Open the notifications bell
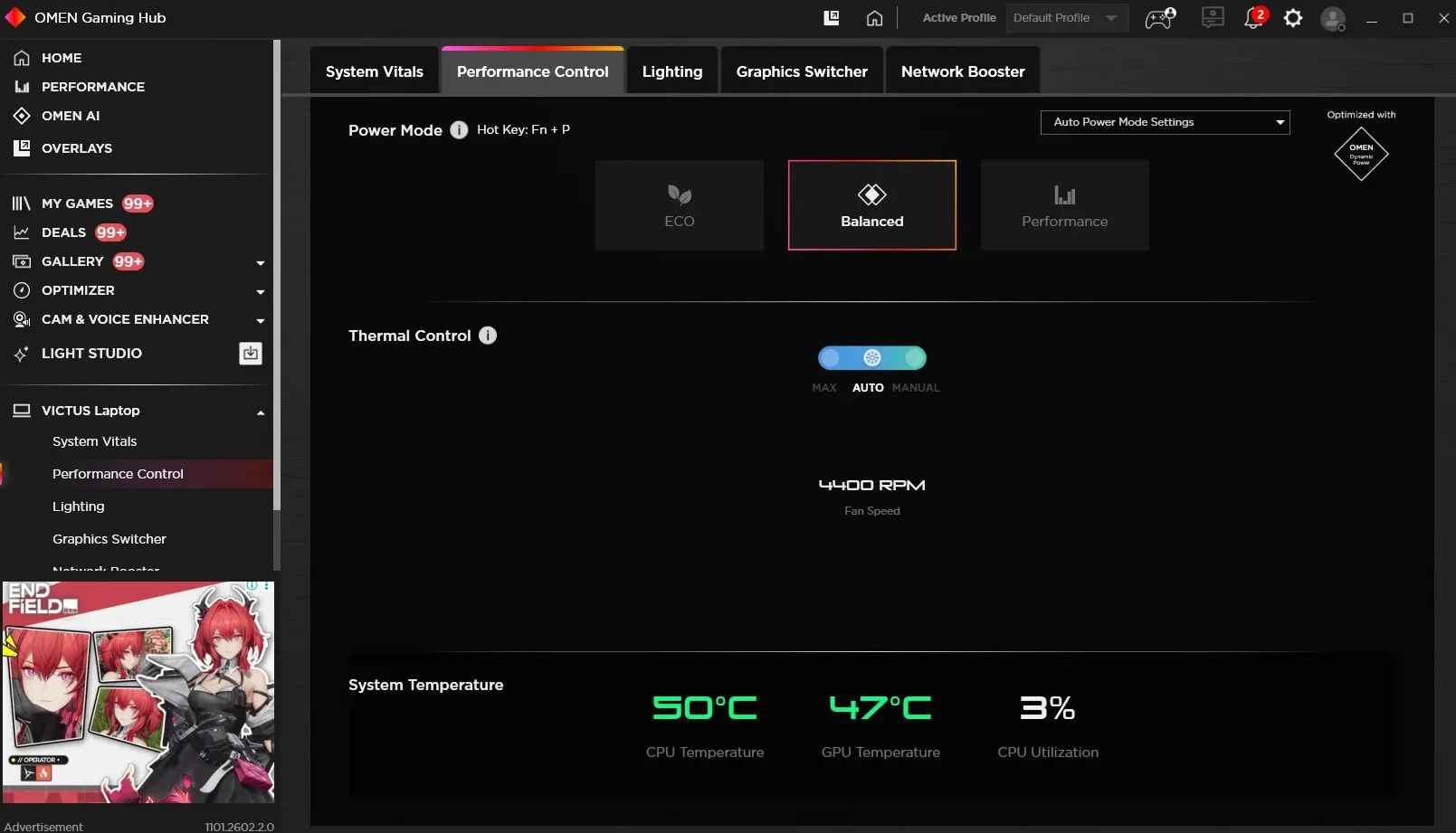Screen dimensions: 1456x833 click(1255, 17)
